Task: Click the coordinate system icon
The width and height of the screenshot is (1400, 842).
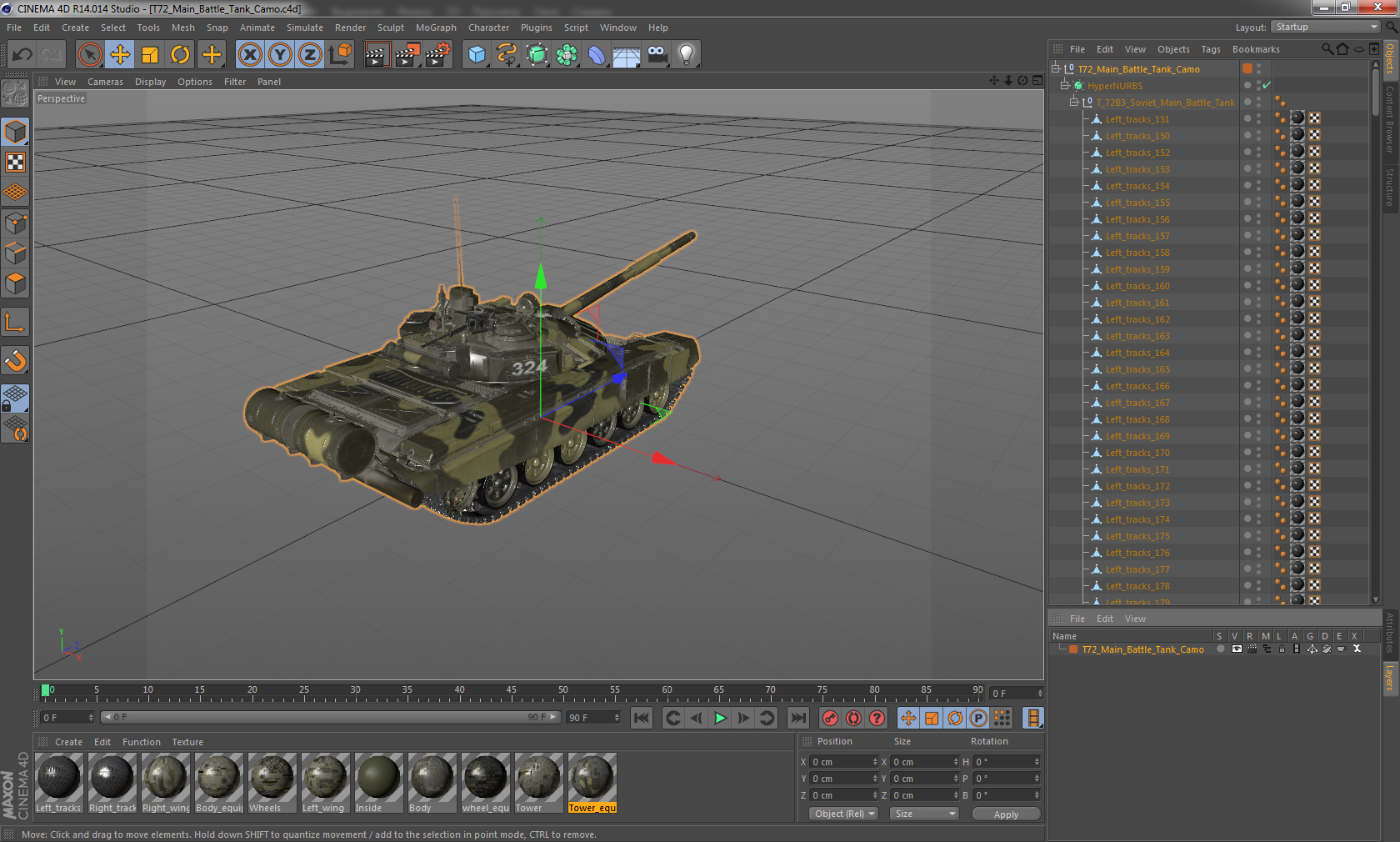Action: (341, 55)
